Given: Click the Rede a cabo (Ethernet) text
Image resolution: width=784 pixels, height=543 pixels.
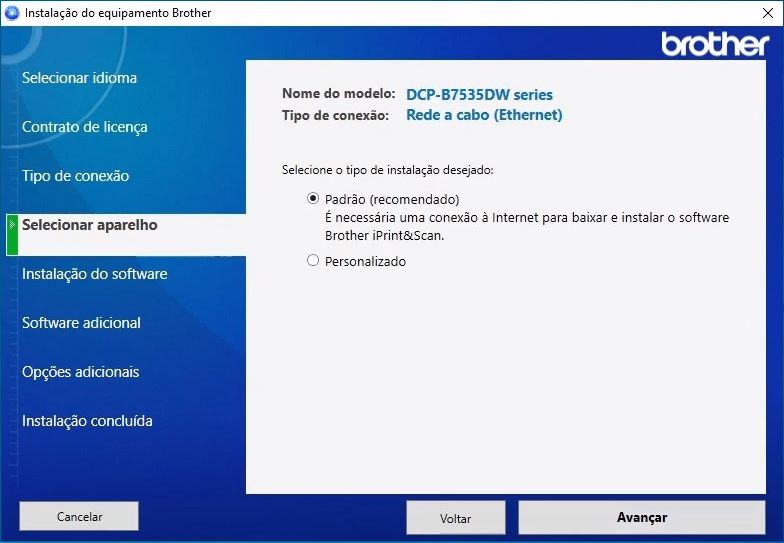Looking at the screenshot, I should [x=484, y=115].
